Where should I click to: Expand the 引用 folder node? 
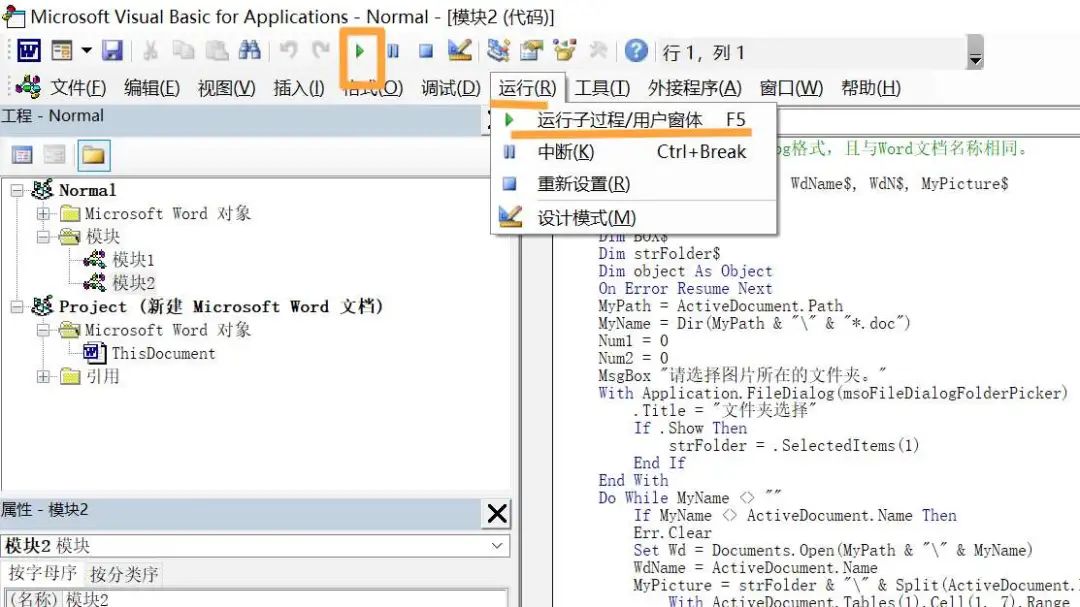coord(43,377)
